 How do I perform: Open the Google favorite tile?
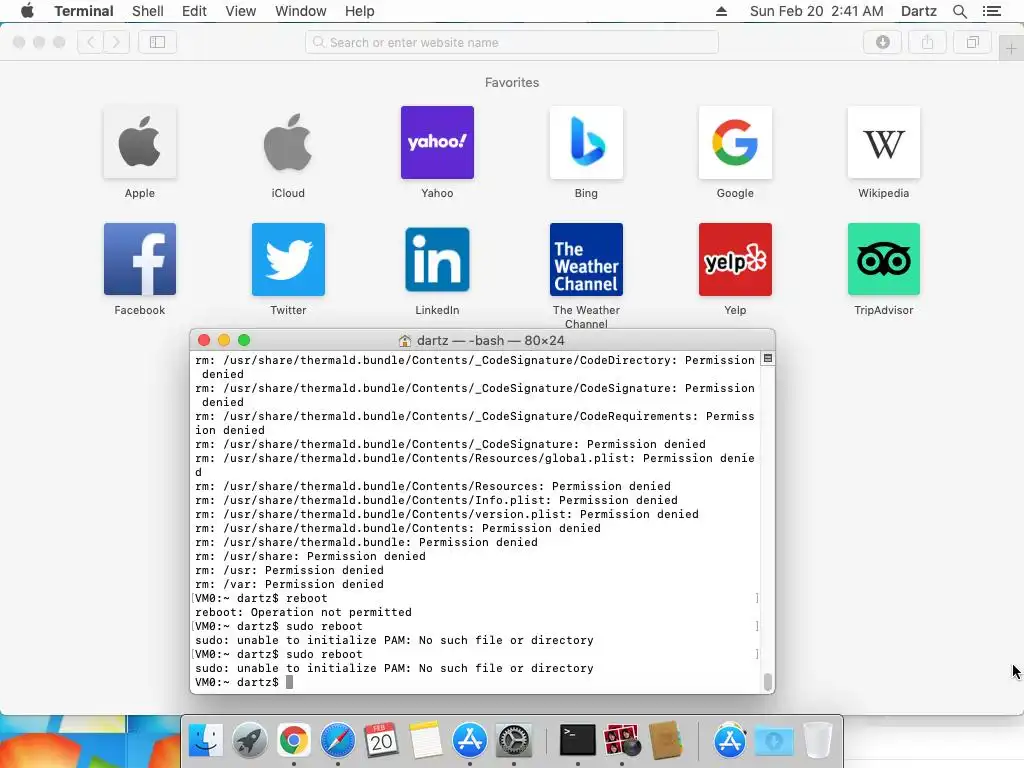coord(735,142)
